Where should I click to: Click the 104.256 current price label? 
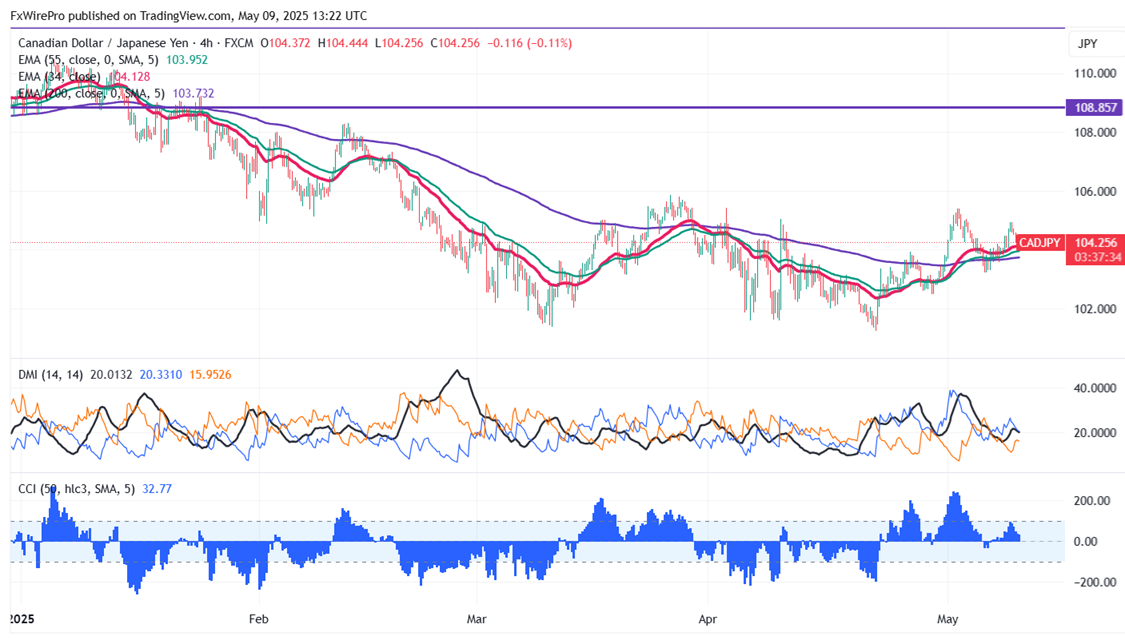click(x=1096, y=243)
